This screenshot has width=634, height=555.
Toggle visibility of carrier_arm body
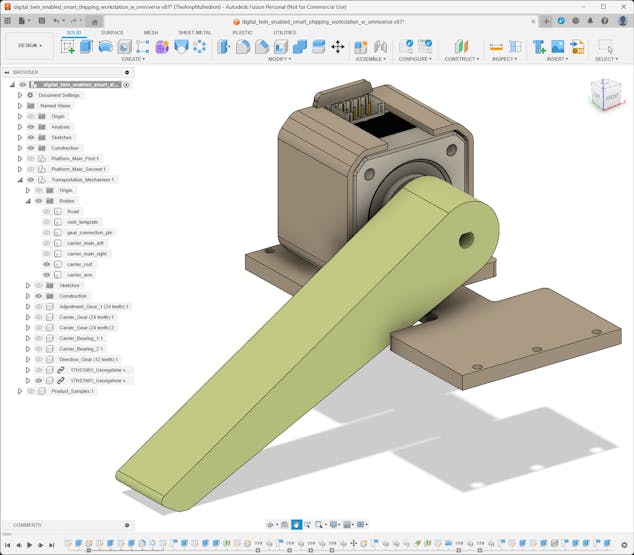click(x=46, y=275)
